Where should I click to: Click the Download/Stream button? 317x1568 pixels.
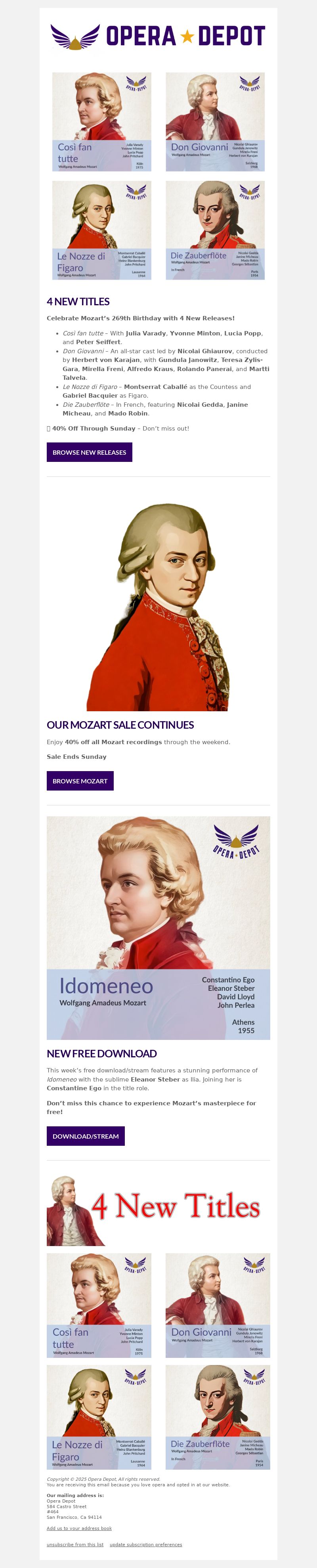[x=86, y=1136]
